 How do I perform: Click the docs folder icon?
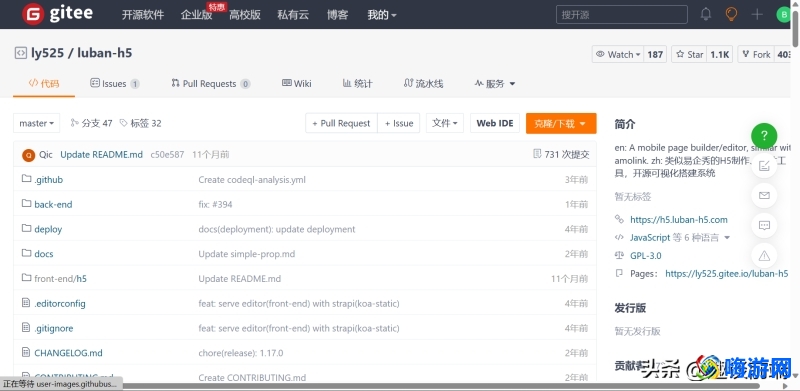pos(27,253)
